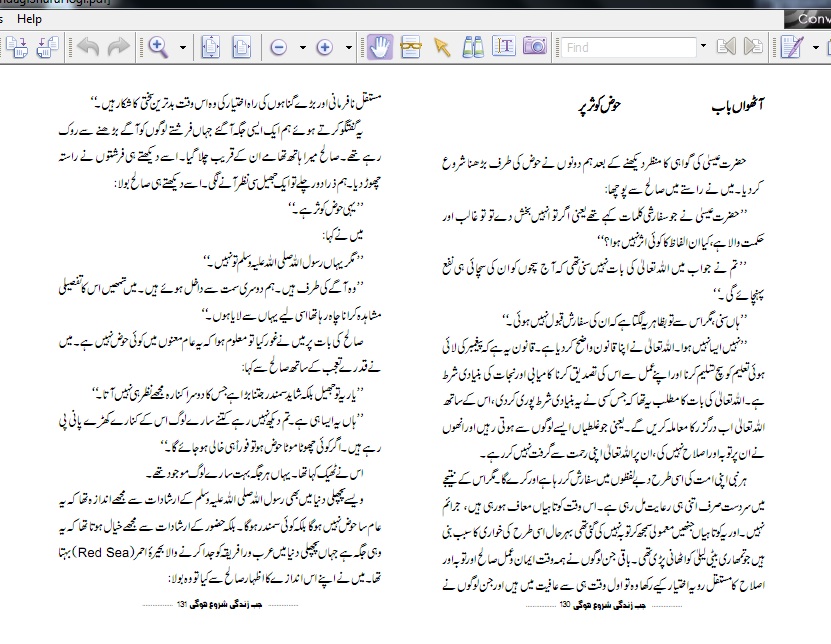Open the Help menu
This screenshot has height=644, width=831.
pos(29,19)
